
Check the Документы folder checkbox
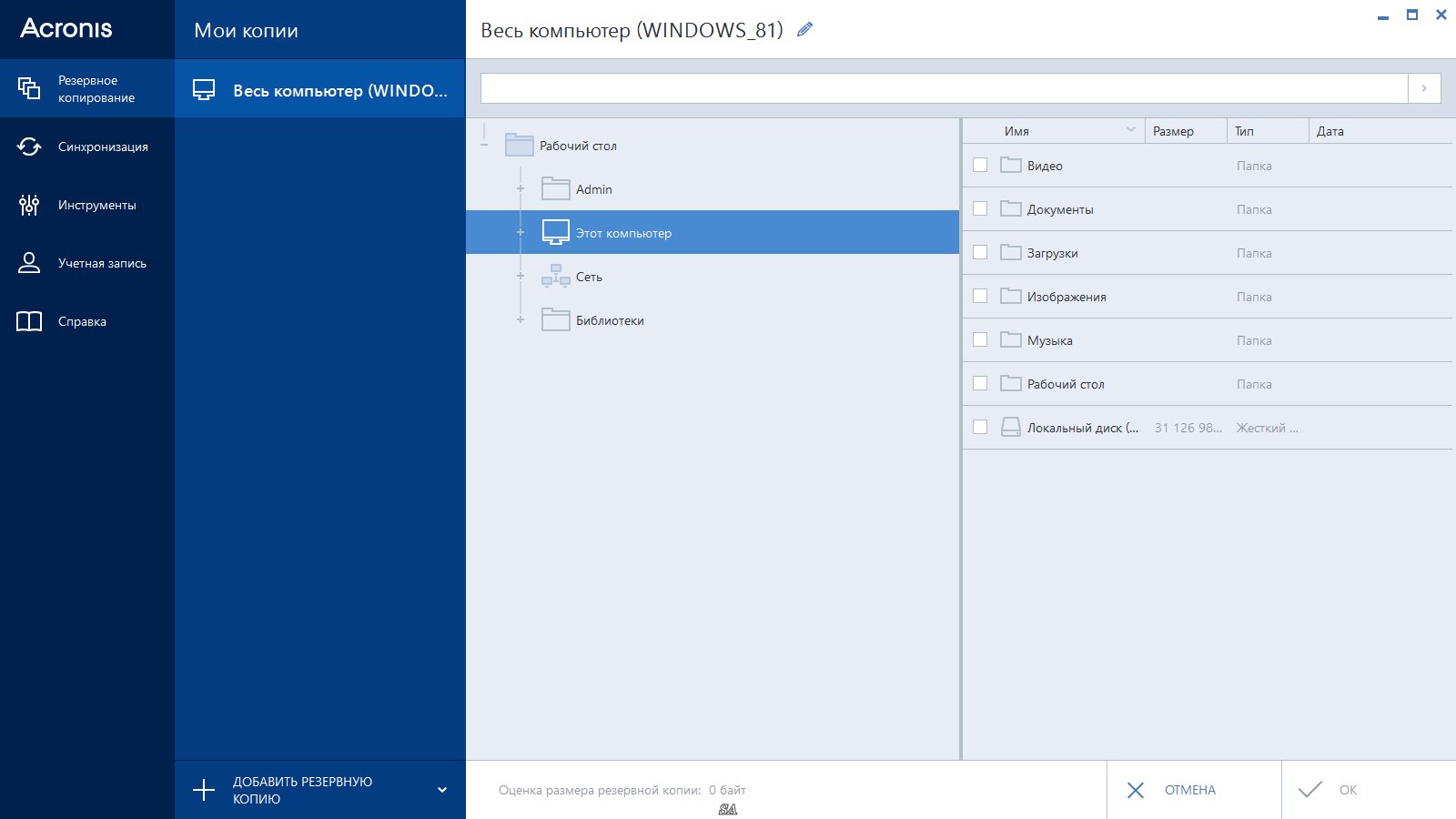tap(980, 208)
